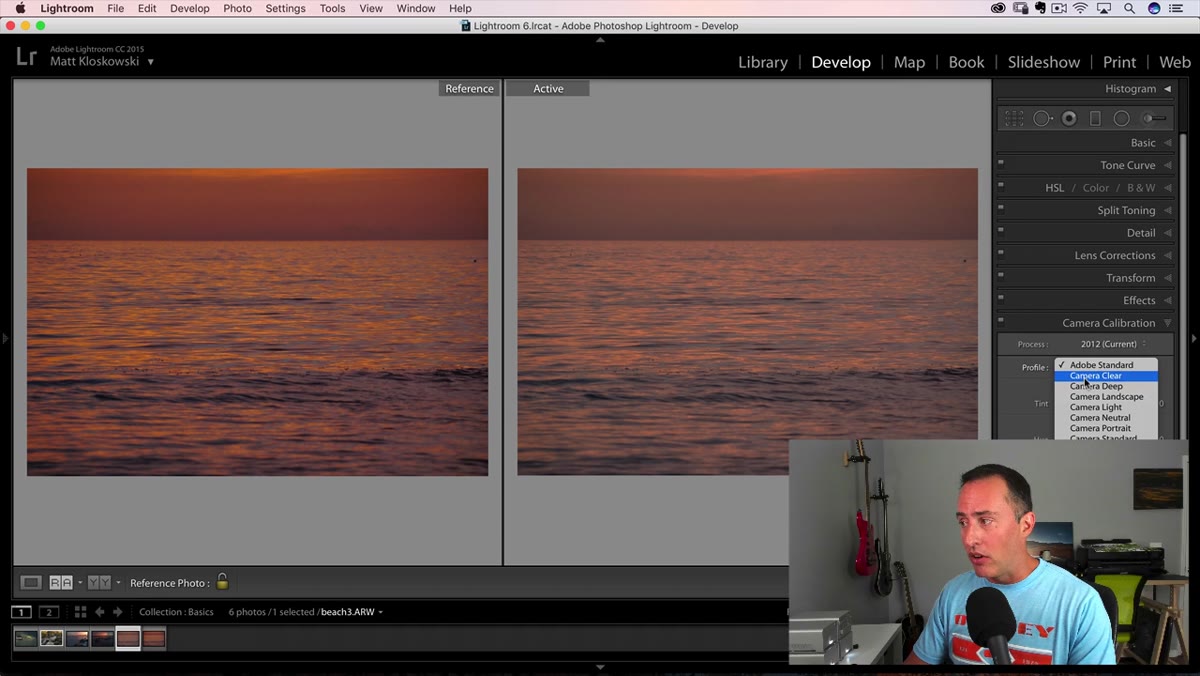Switch to the Library module
This screenshot has width=1200, height=676.
(x=763, y=62)
